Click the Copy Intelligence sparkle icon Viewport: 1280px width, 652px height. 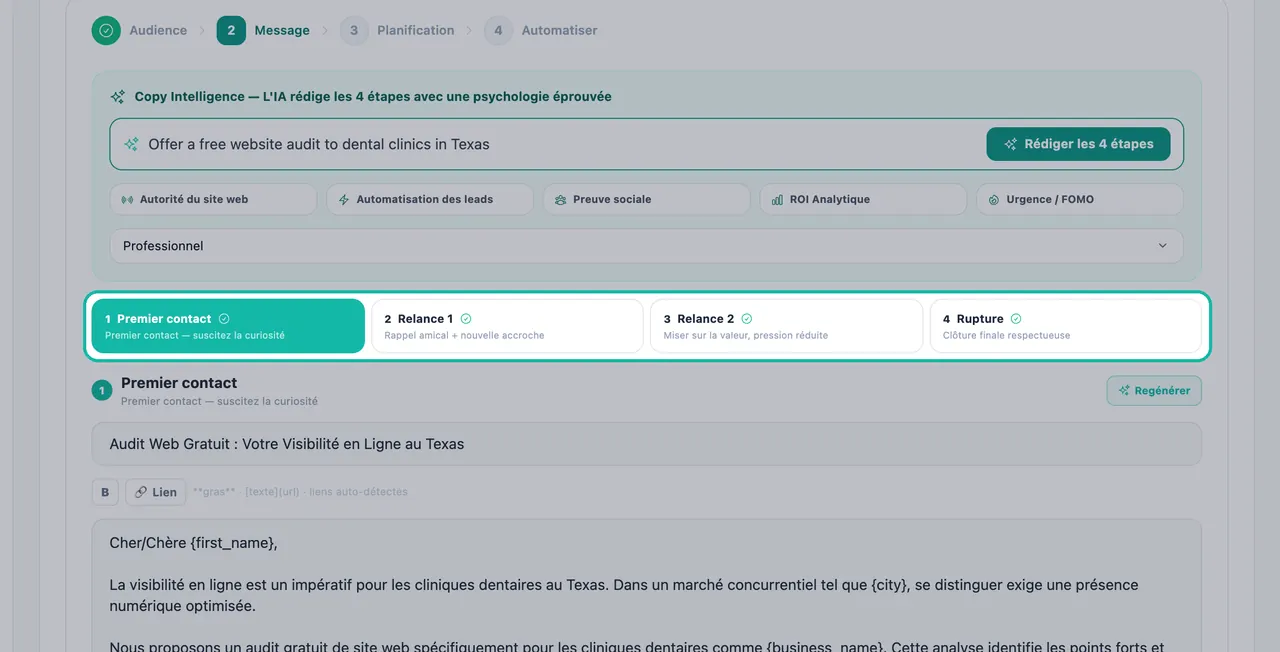pyautogui.click(x=118, y=97)
